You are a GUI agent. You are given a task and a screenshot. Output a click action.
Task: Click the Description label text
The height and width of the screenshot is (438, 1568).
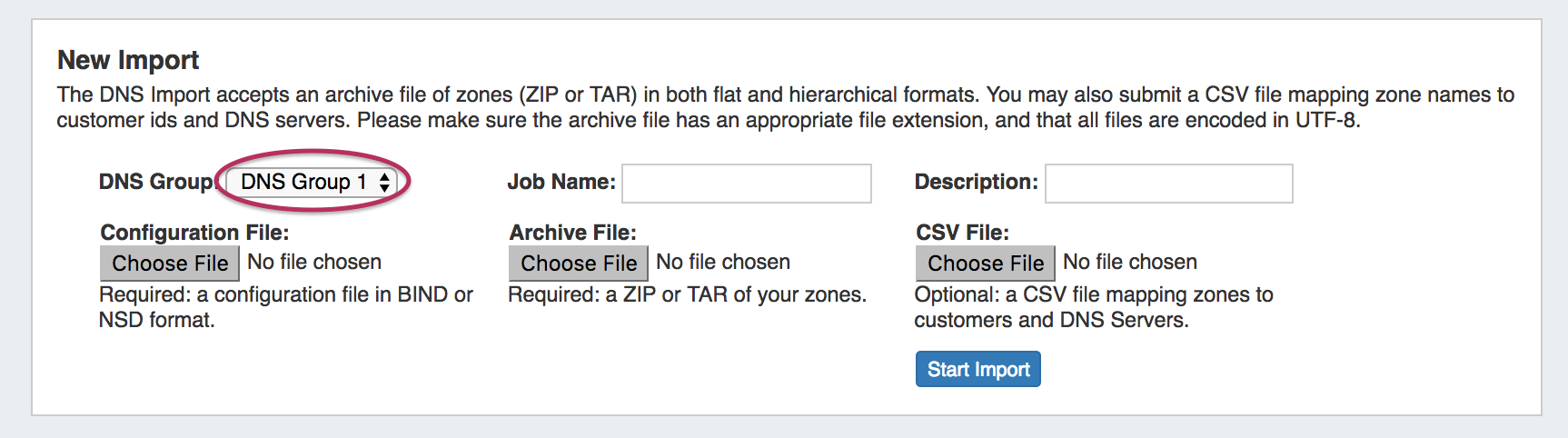click(x=976, y=182)
